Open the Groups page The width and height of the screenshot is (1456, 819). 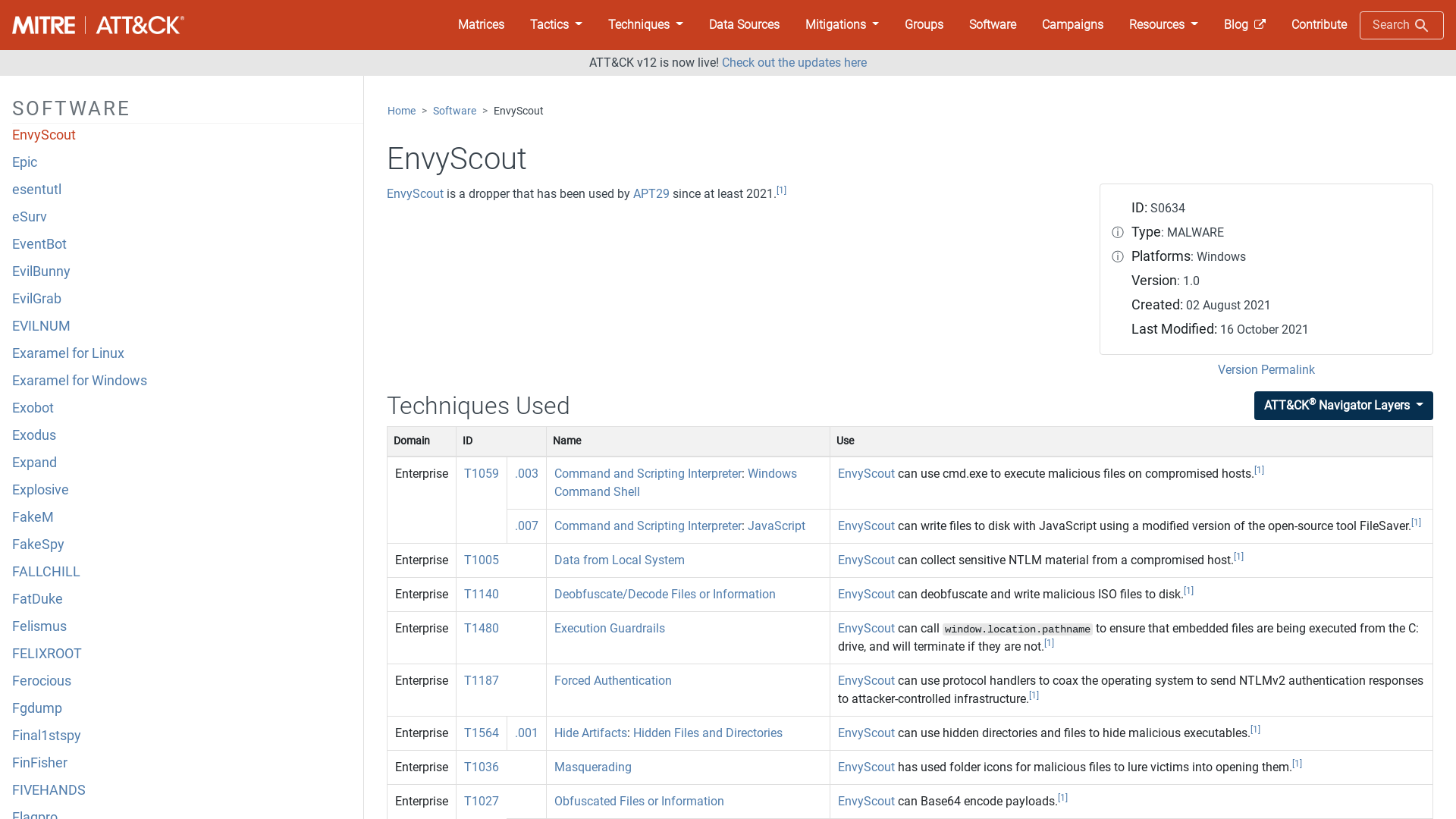pos(924,25)
